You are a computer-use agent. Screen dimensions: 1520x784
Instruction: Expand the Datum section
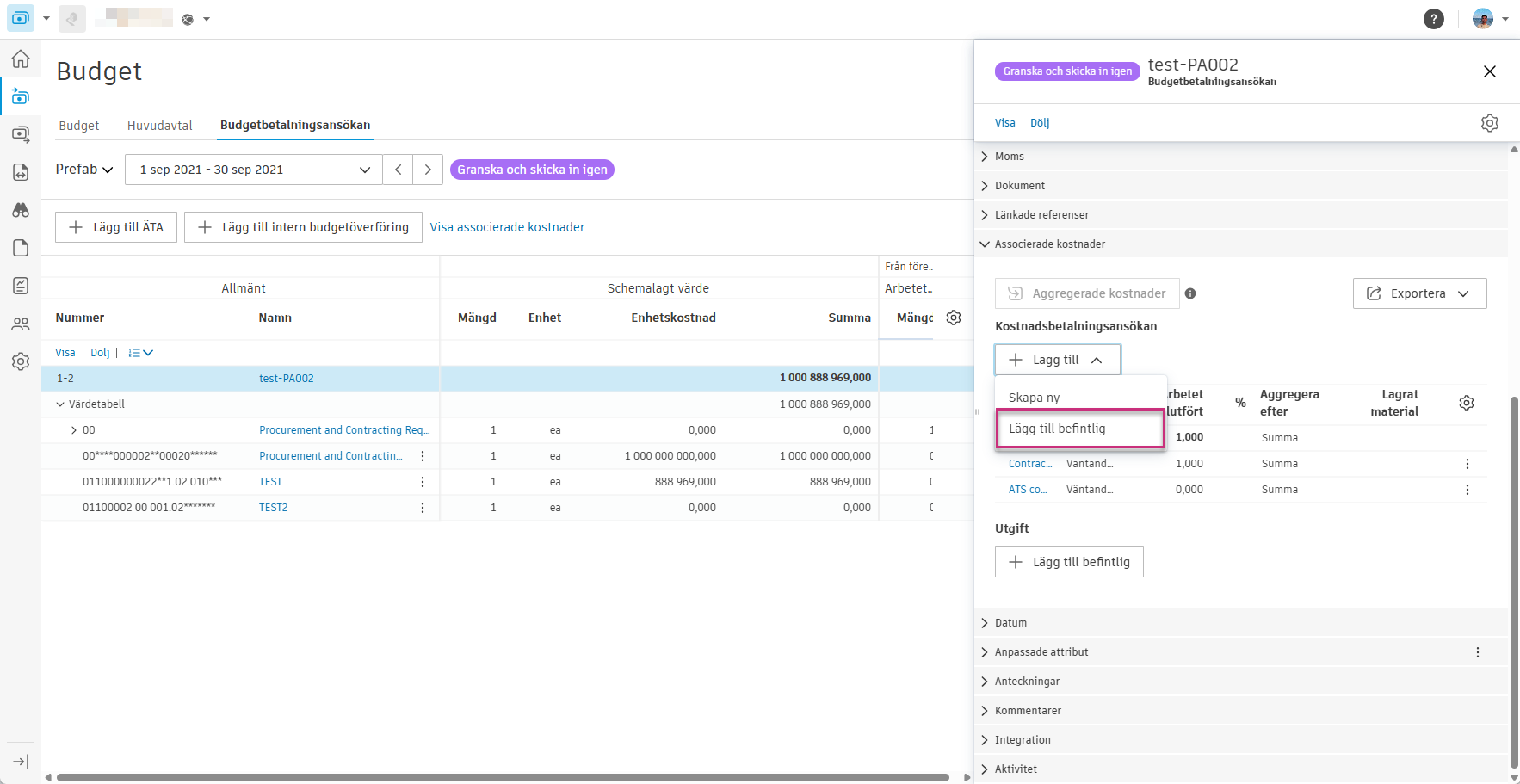tap(1243, 623)
